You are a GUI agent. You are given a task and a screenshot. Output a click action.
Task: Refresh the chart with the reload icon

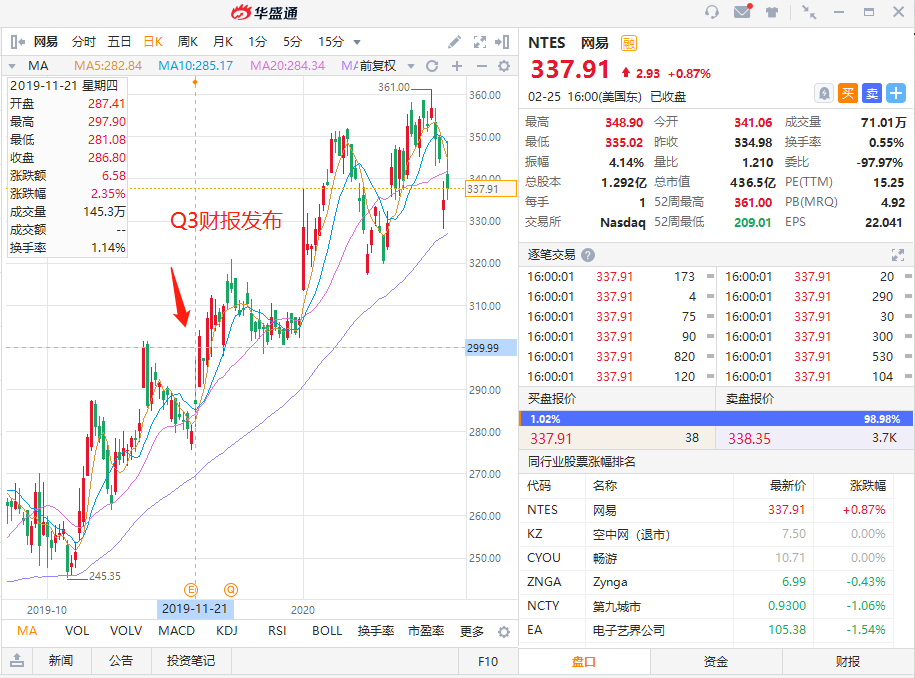tap(432, 66)
